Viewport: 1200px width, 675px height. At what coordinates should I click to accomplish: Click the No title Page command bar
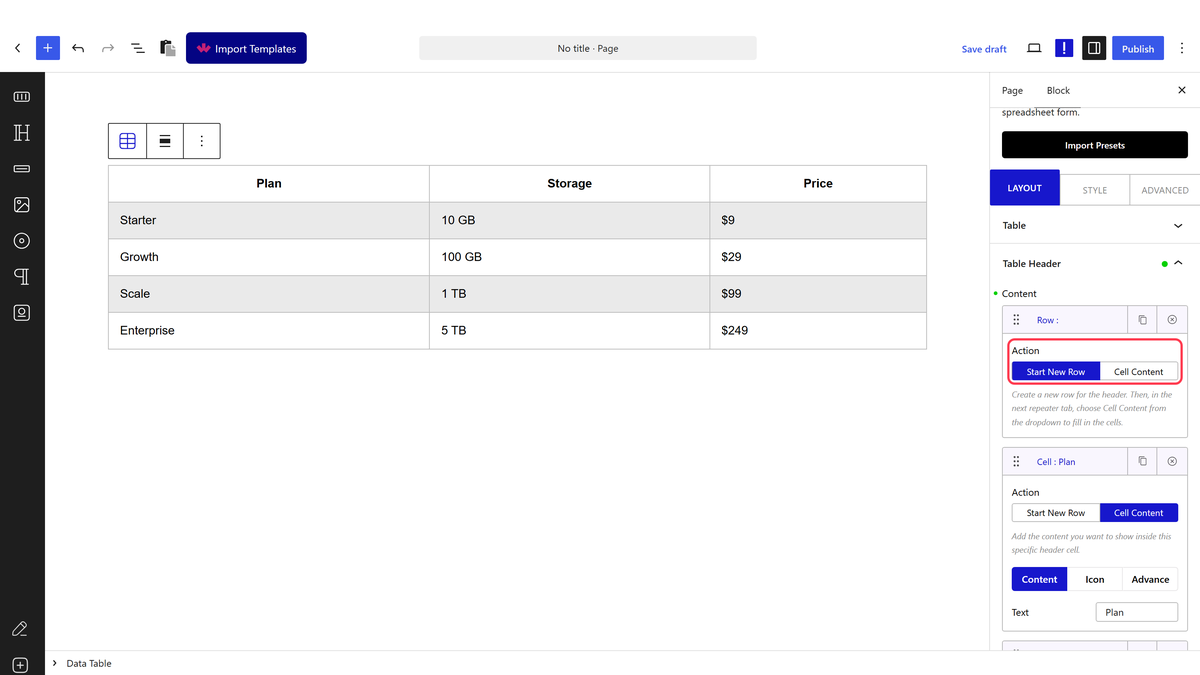click(x=588, y=48)
